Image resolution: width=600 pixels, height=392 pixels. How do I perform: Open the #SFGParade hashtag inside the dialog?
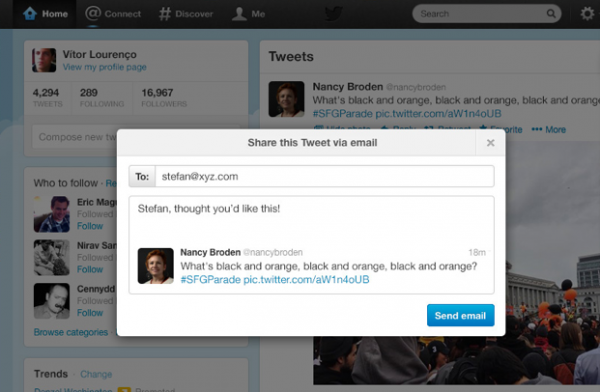[210, 279]
